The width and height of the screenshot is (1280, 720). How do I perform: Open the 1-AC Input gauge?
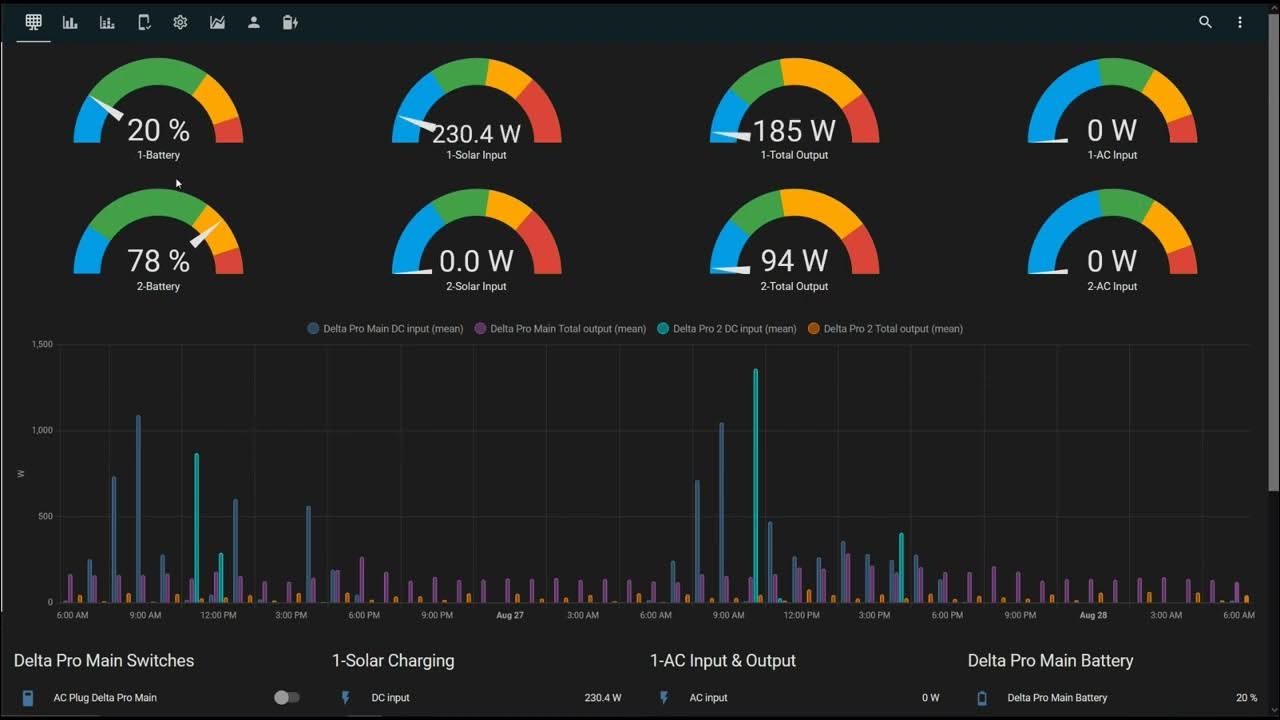[x=1112, y=109]
